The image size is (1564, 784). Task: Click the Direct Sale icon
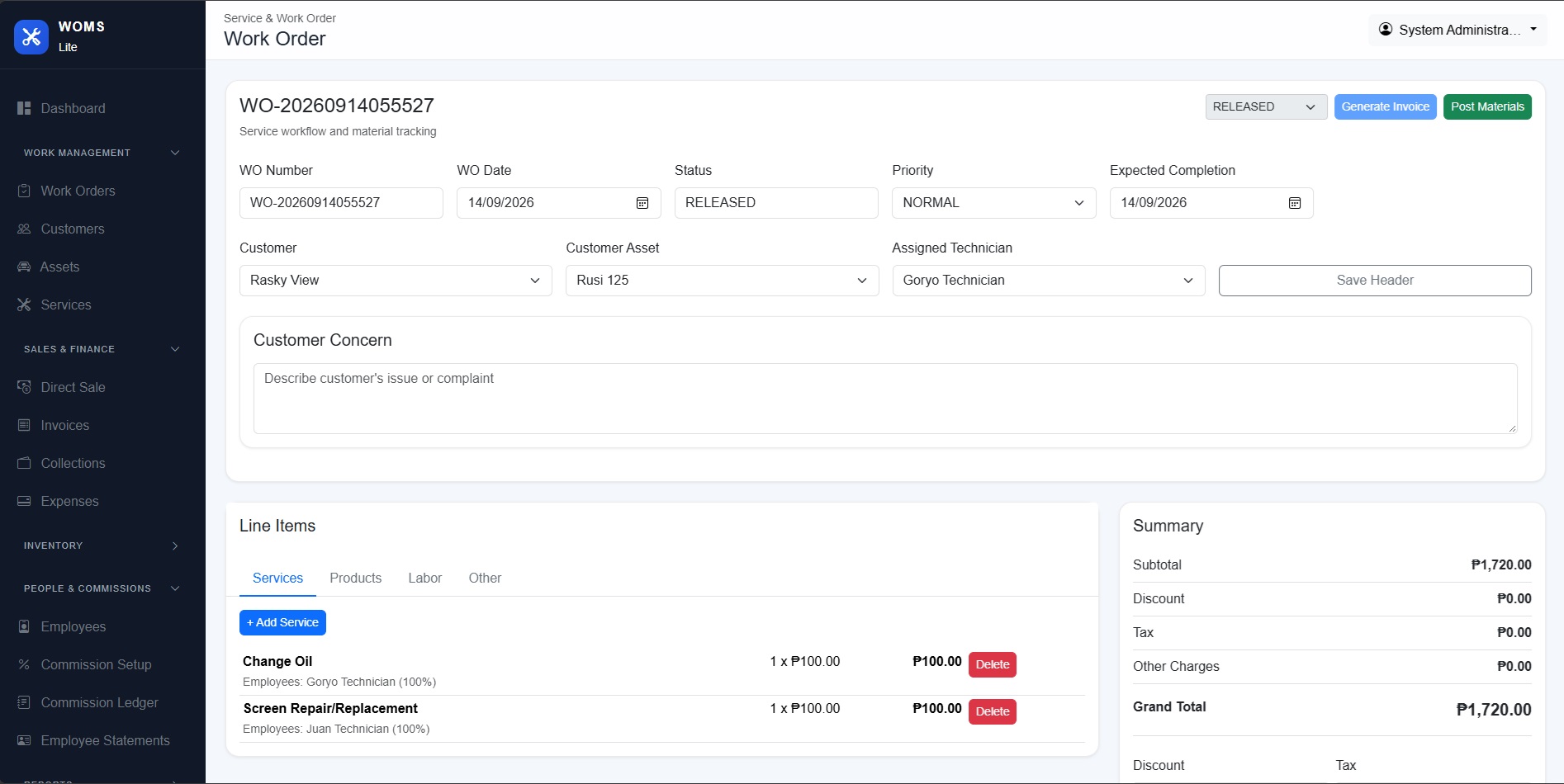click(x=24, y=387)
